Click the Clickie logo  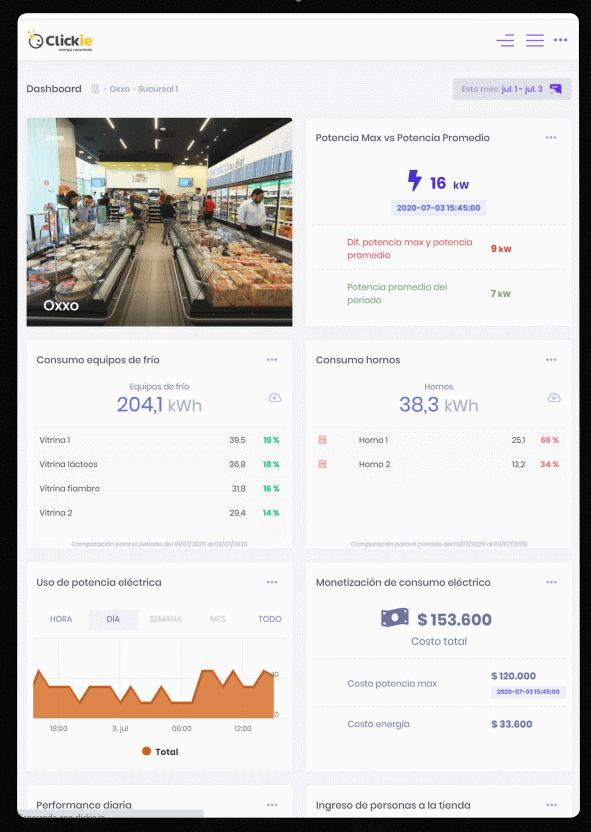point(60,40)
